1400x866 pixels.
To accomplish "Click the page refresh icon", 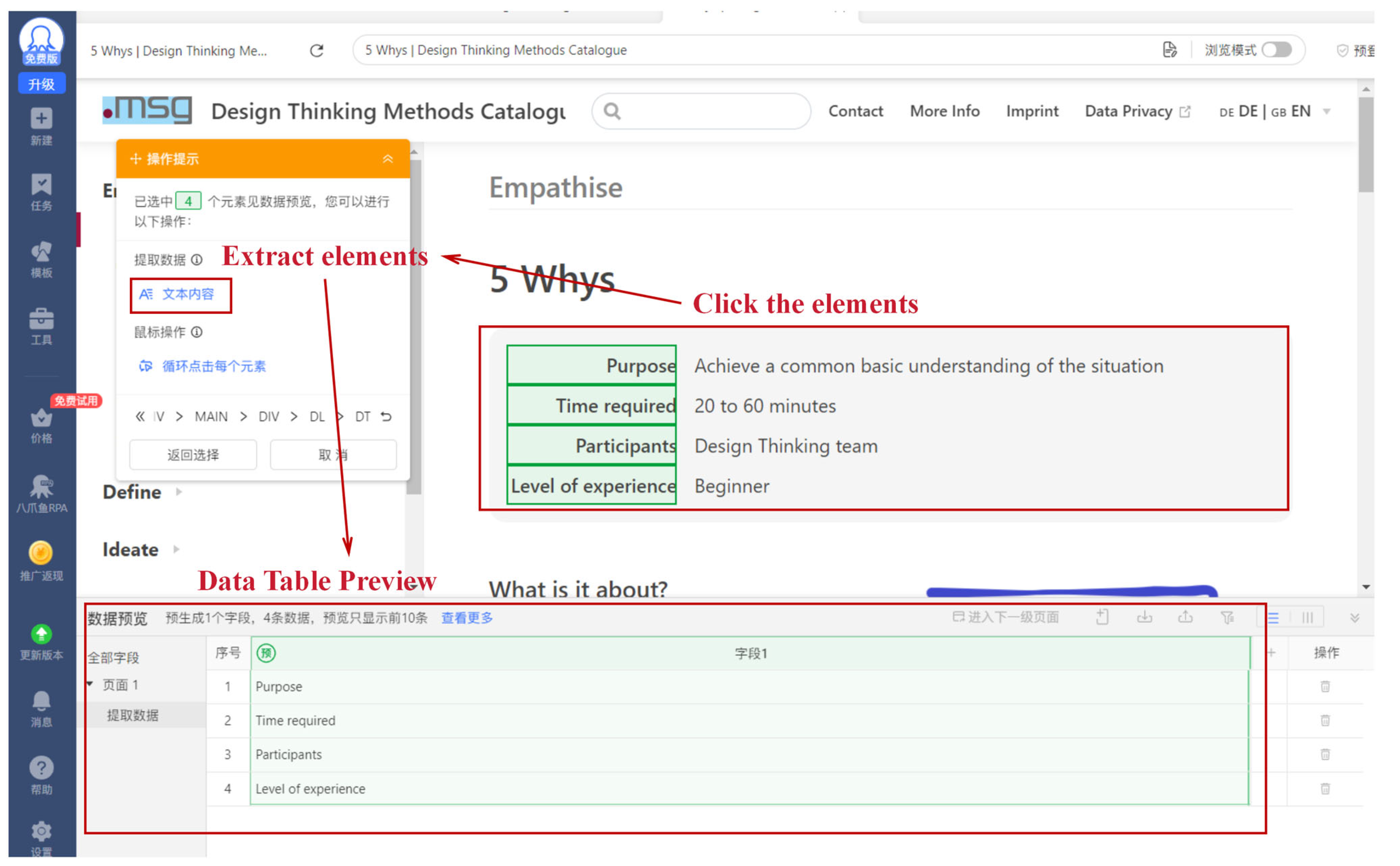I will point(317,50).
